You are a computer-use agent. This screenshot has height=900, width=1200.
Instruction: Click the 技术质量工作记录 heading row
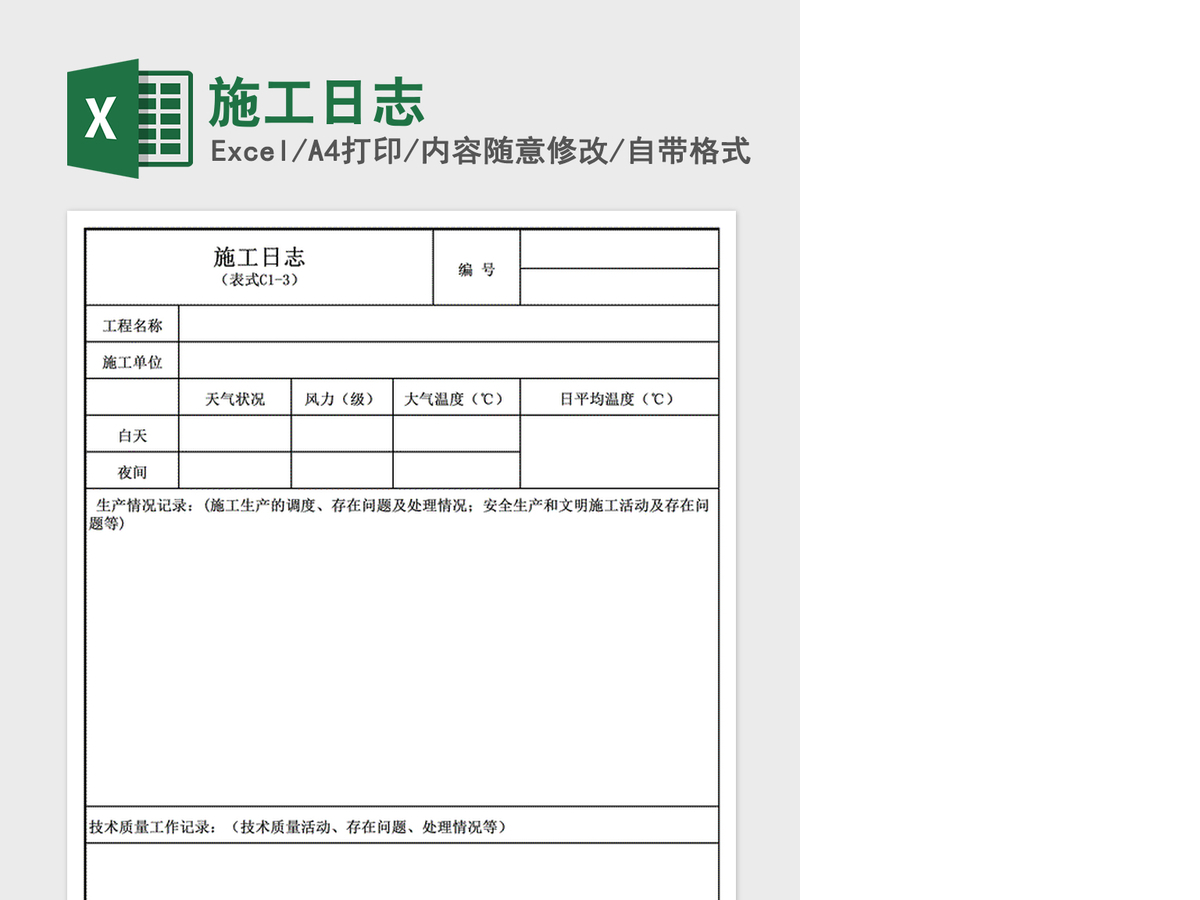(x=402, y=825)
